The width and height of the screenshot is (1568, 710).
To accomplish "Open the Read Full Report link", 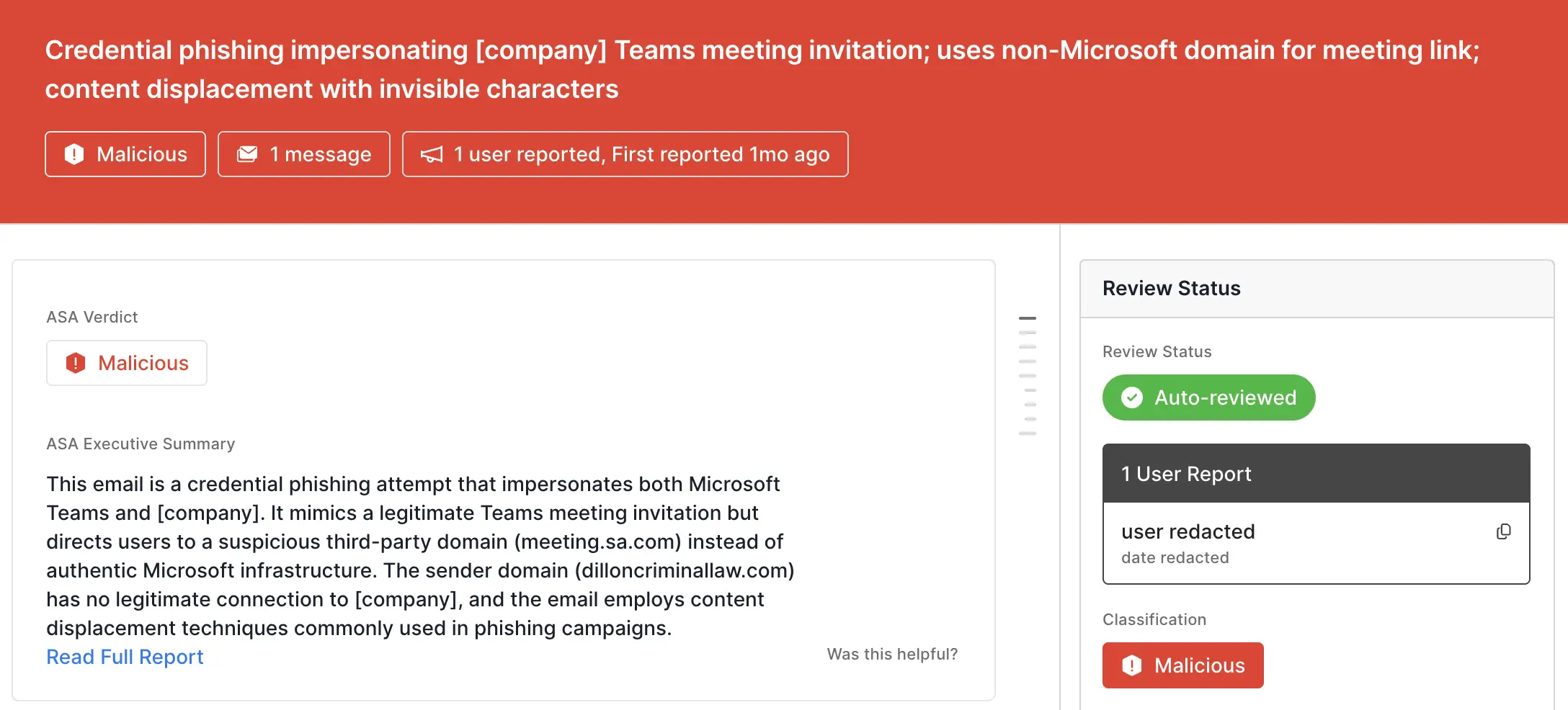I will point(125,657).
